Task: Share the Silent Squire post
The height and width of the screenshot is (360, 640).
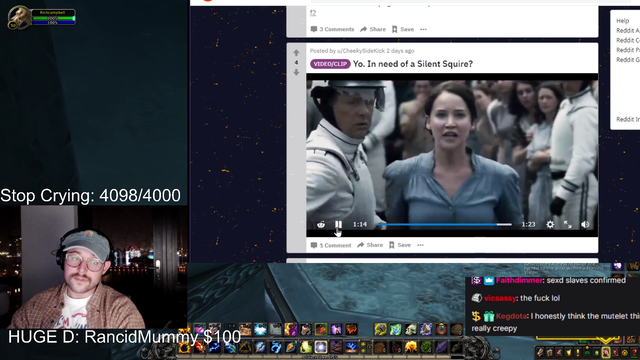Action: tap(370, 245)
